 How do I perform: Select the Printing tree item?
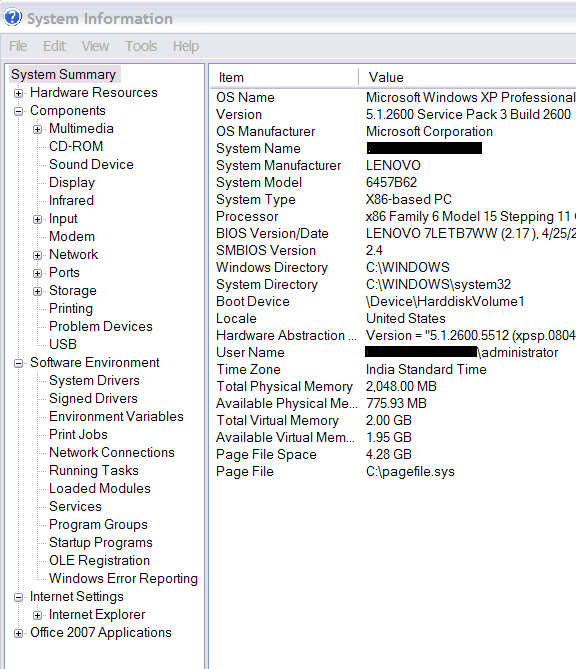click(x=71, y=308)
